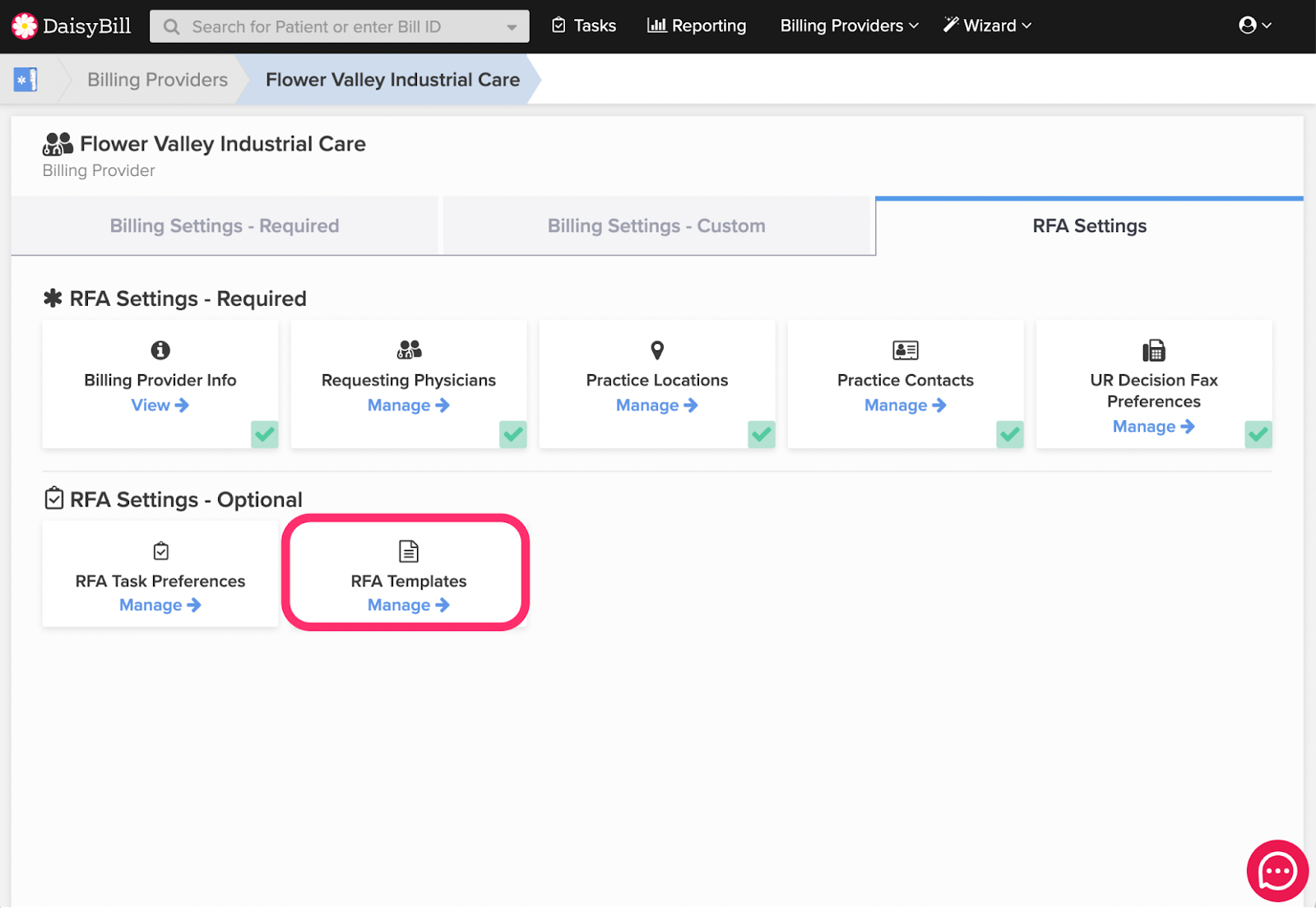Click Manage link under RFA Templates
Image resolution: width=1316 pixels, height=908 pixels.
(x=408, y=605)
